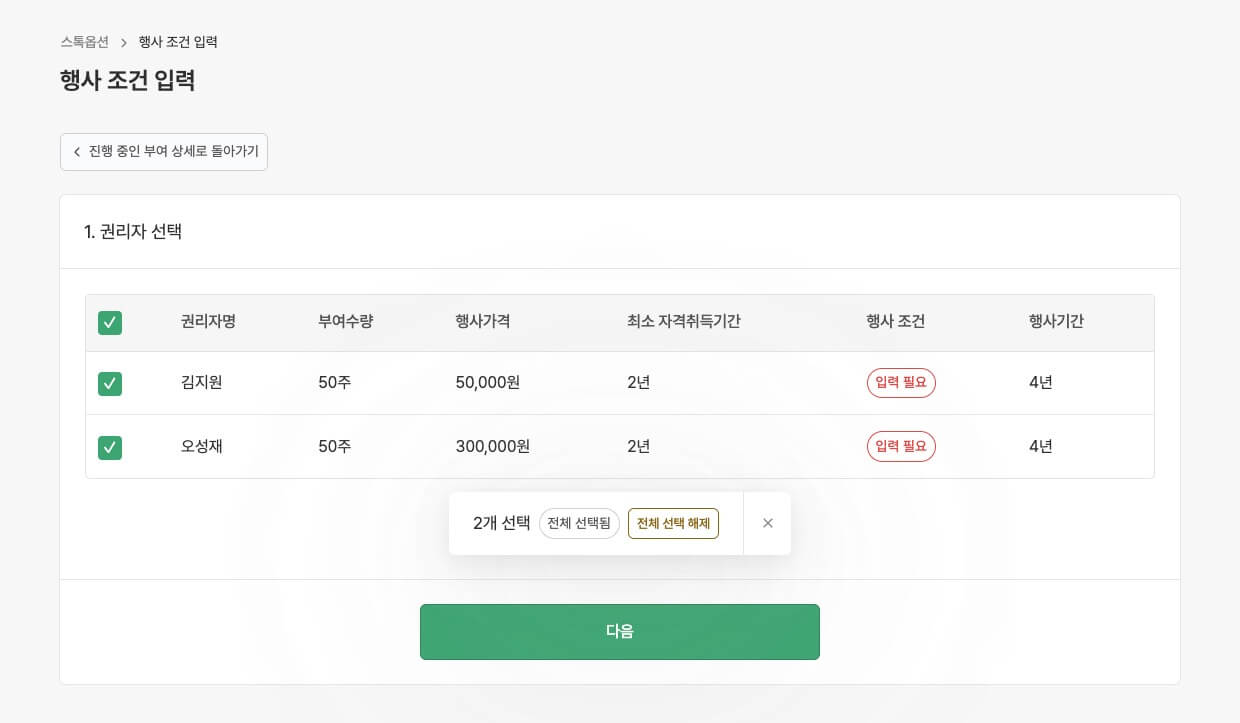Click the 행사 조건 column header
This screenshot has height=723, width=1240.
(x=895, y=322)
